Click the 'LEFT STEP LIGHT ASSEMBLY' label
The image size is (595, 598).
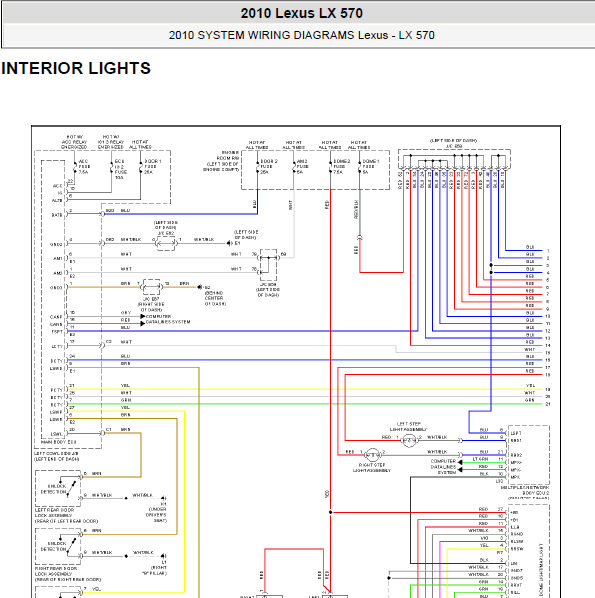pyautogui.click(x=408, y=426)
